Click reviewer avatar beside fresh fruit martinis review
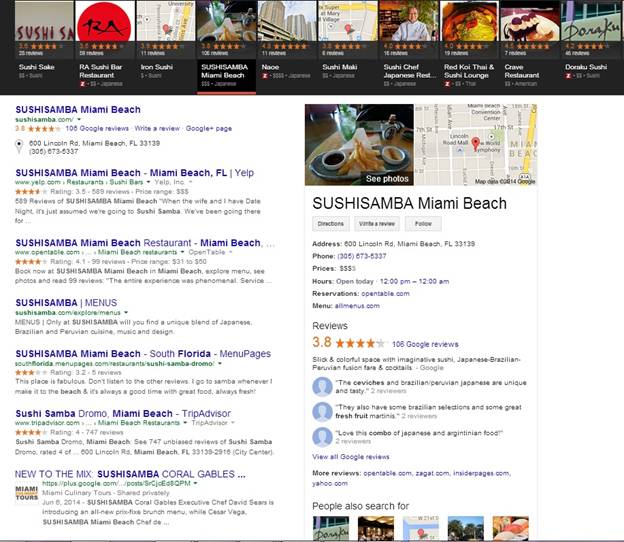 (322, 411)
